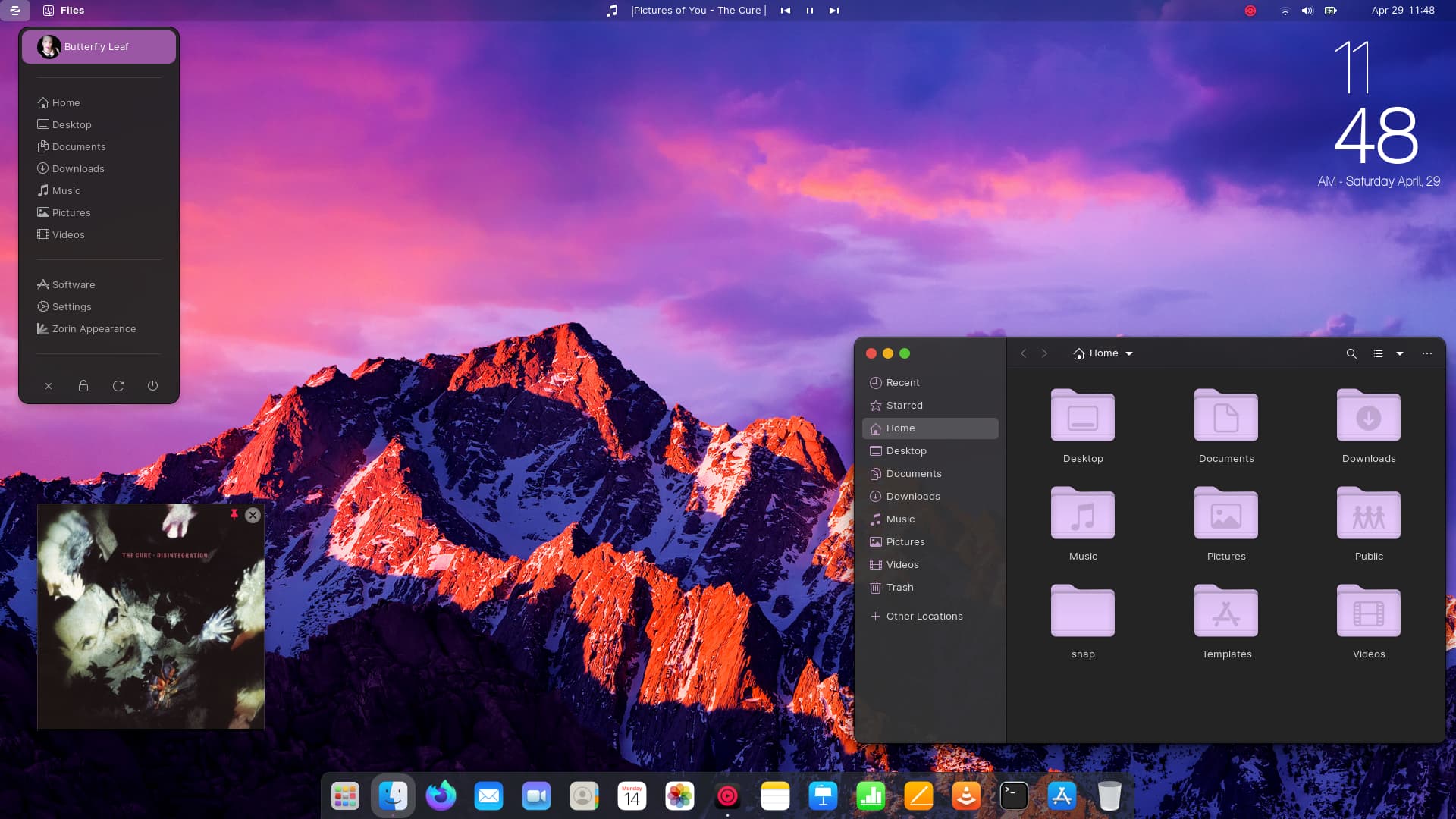Open the Files three-dot menu
The image size is (1456, 819).
(x=1426, y=353)
